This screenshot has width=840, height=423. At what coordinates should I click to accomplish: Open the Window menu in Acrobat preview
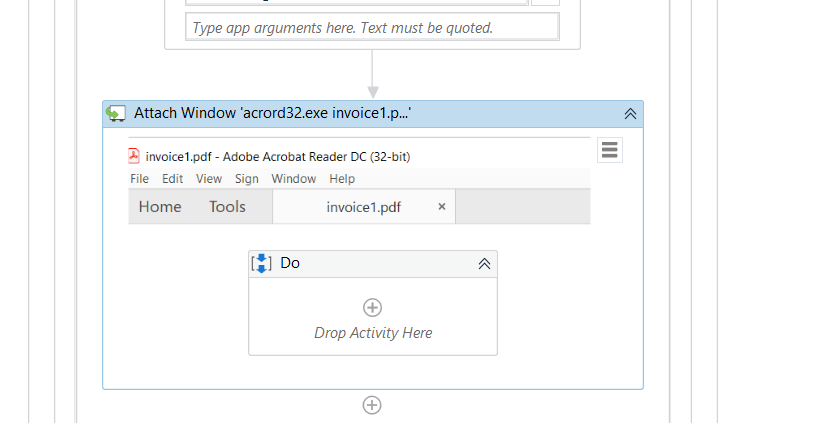[x=294, y=179]
